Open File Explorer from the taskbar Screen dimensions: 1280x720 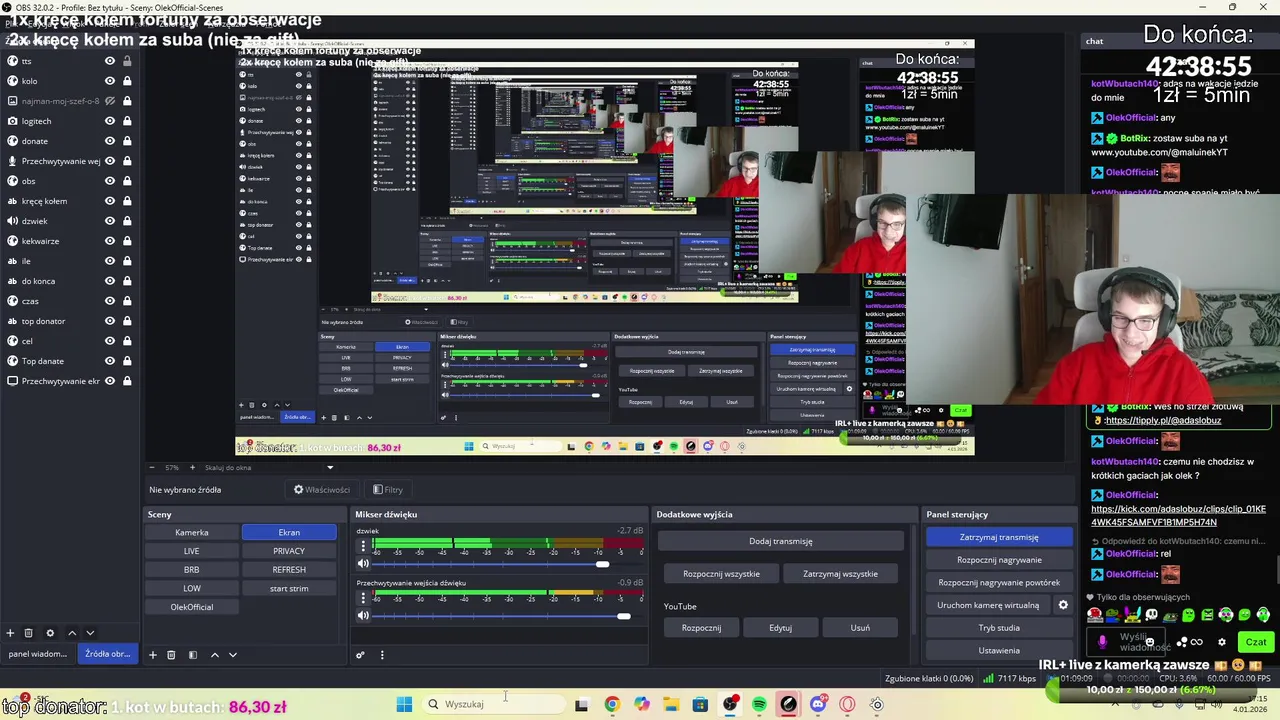(671, 704)
